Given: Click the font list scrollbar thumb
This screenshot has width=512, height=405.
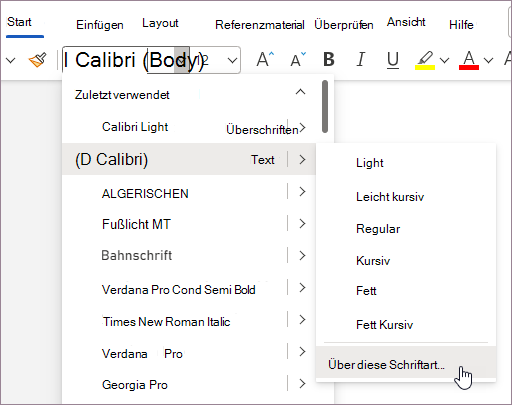Looking at the screenshot, I should pos(325,107).
